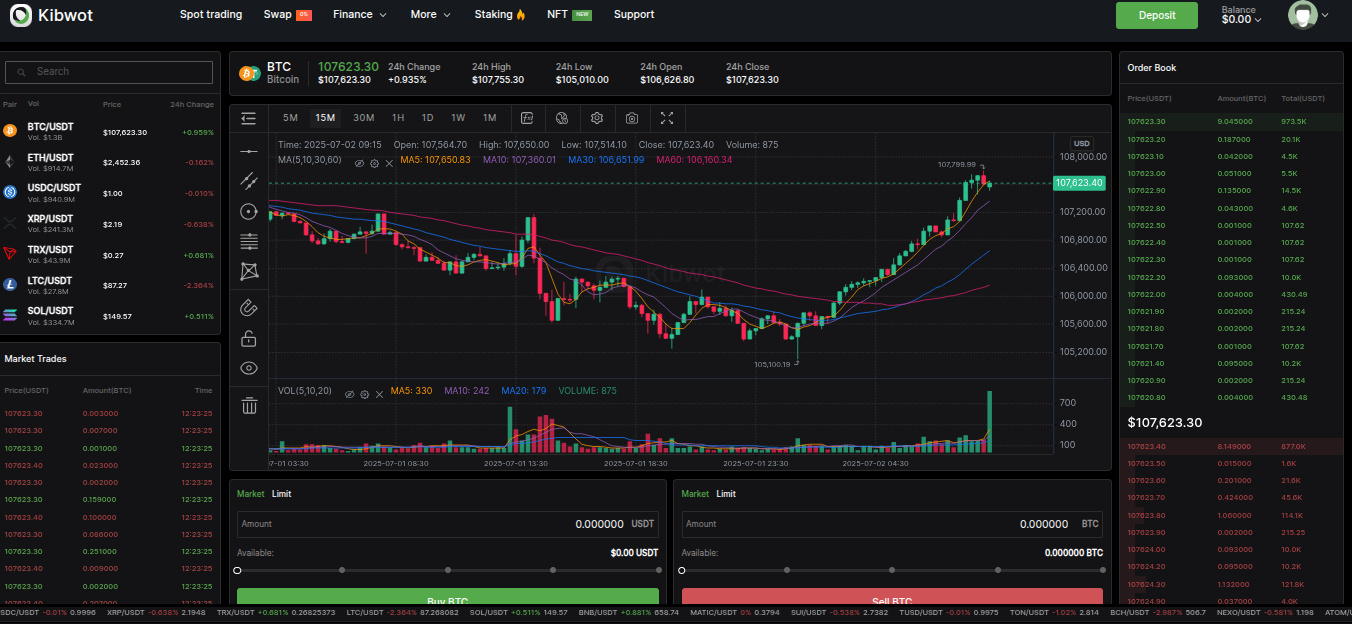Open MA indicator settings gear
The image size is (1352, 624).
click(374, 162)
